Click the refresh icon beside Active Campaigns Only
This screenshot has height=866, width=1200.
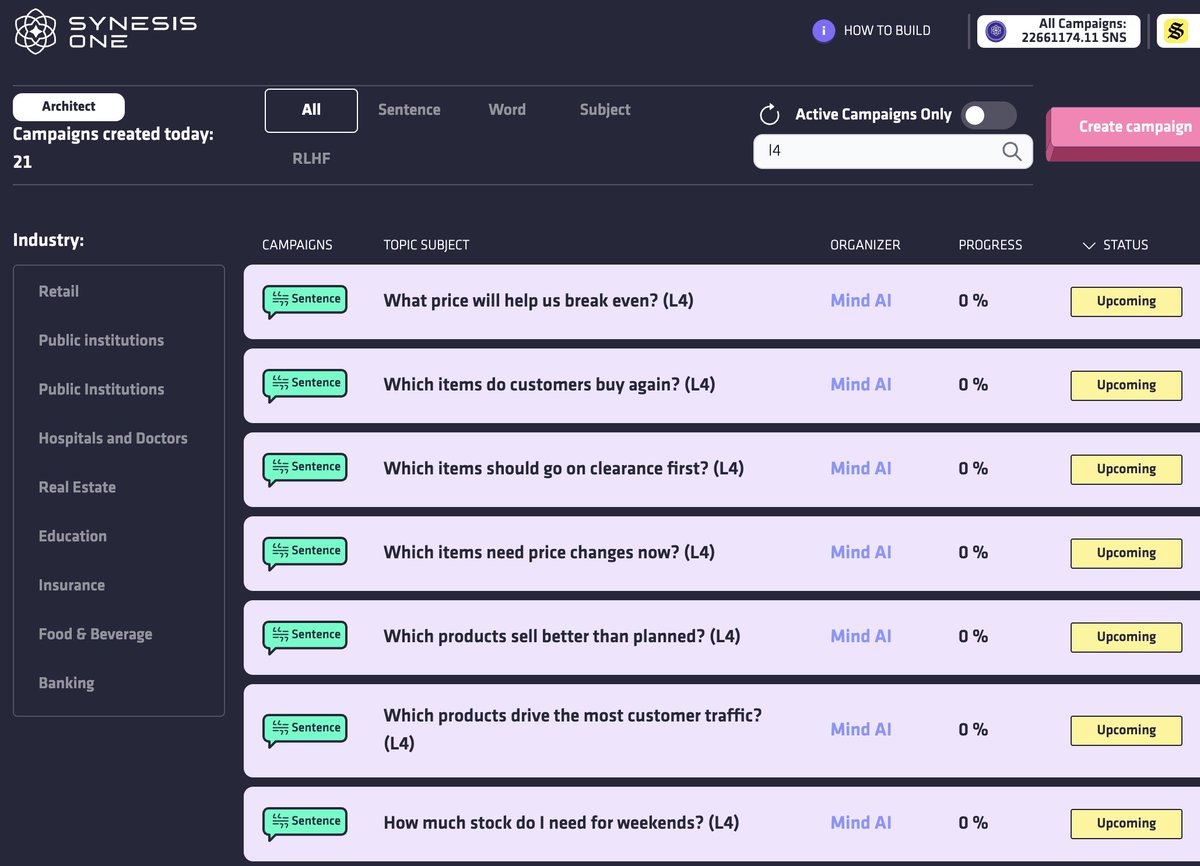click(x=768, y=114)
